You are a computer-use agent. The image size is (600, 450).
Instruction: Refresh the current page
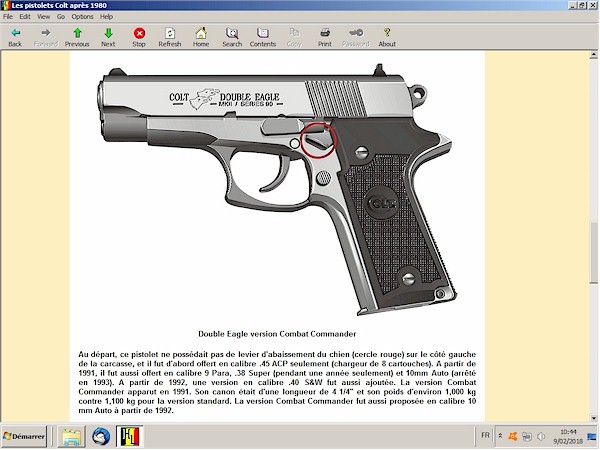170,37
